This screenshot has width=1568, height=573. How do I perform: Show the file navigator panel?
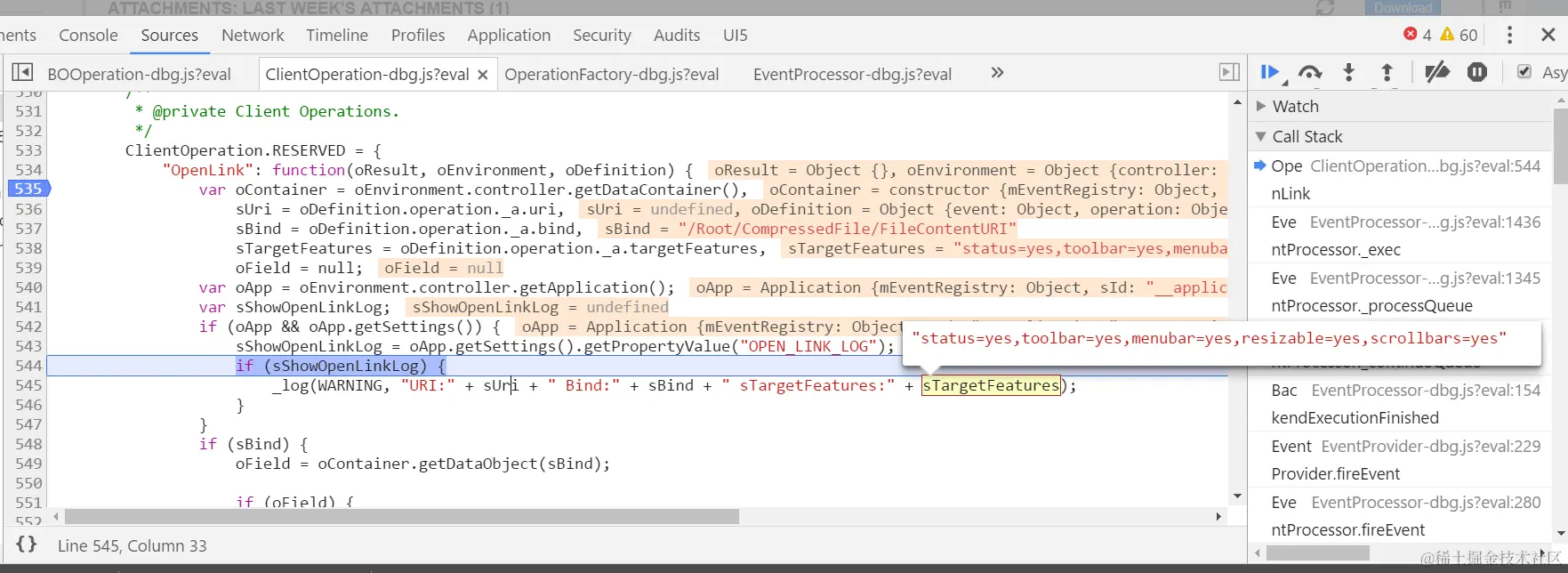click(23, 72)
